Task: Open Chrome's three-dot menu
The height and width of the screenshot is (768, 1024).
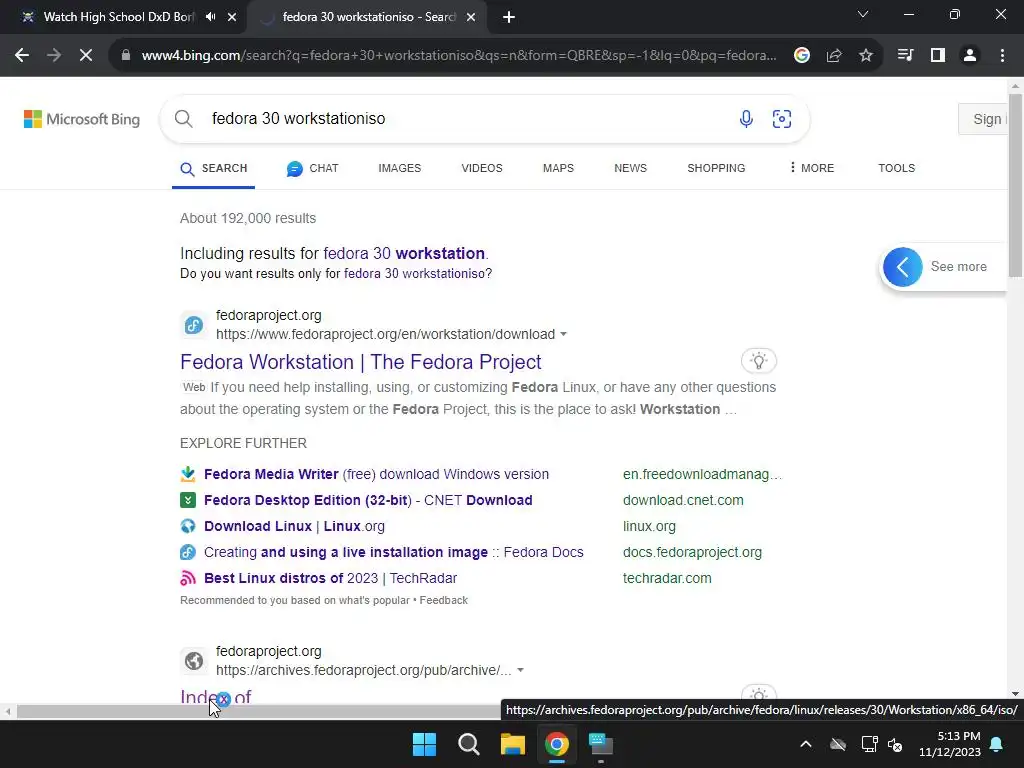Action: pos(1002,56)
